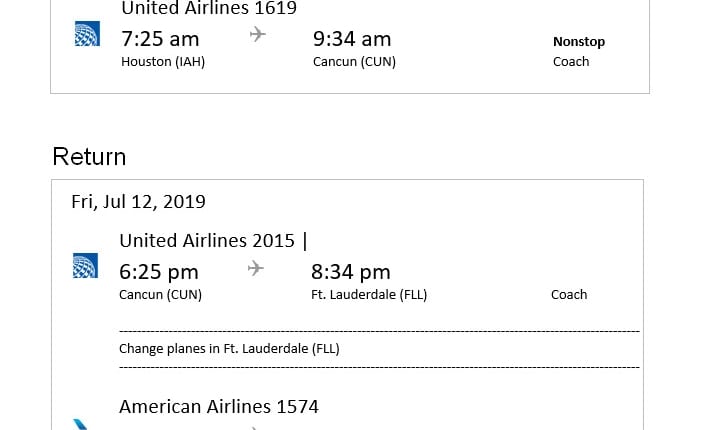715x430 pixels.
Task: Click the 9:34 am arrival time
Action: coord(351,39)
